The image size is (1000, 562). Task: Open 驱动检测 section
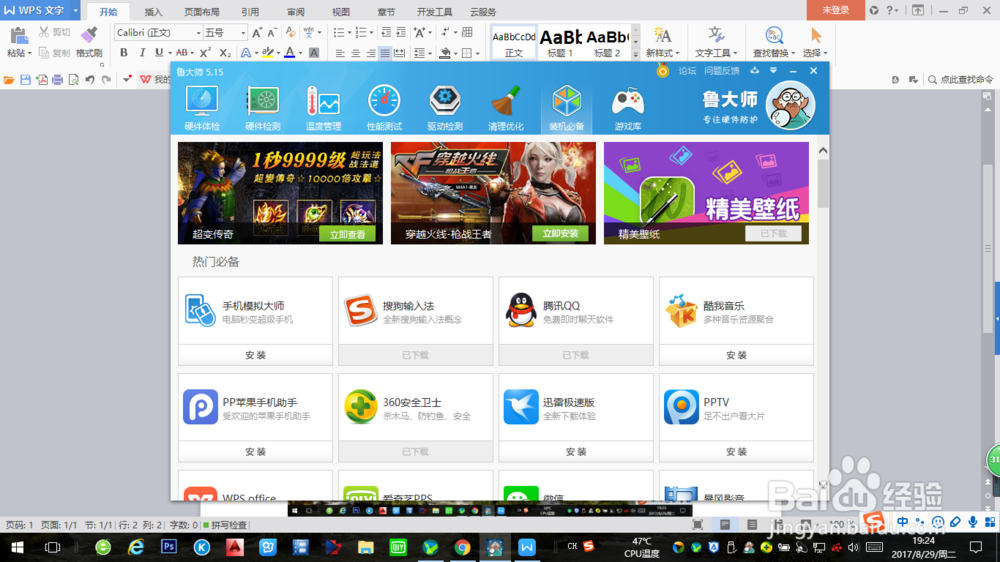tap(445, 107)
